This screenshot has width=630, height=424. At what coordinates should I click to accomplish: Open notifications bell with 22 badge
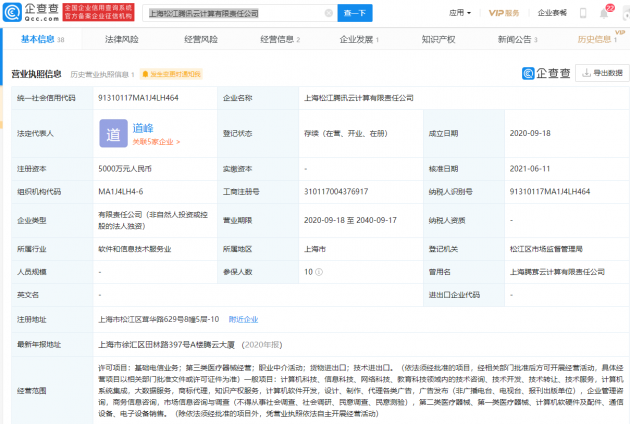pos(606,12)
